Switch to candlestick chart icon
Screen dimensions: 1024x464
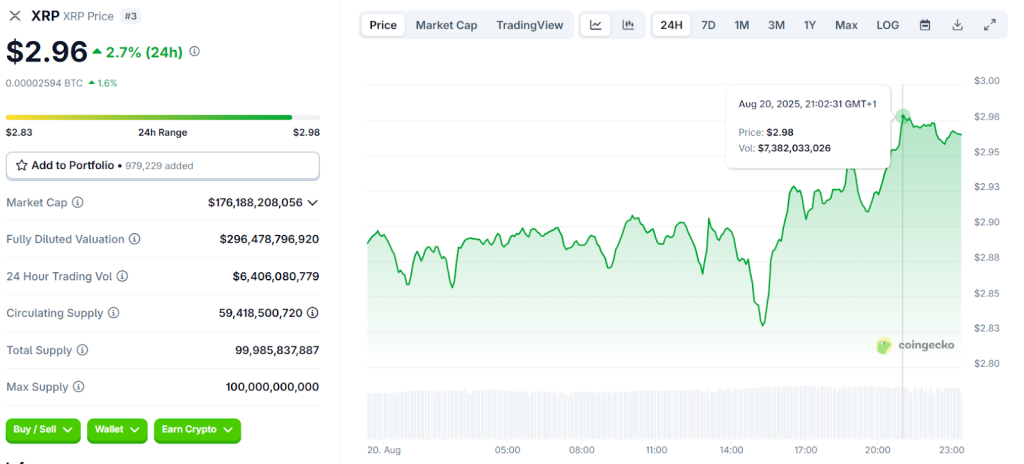[x=628, y=25]
